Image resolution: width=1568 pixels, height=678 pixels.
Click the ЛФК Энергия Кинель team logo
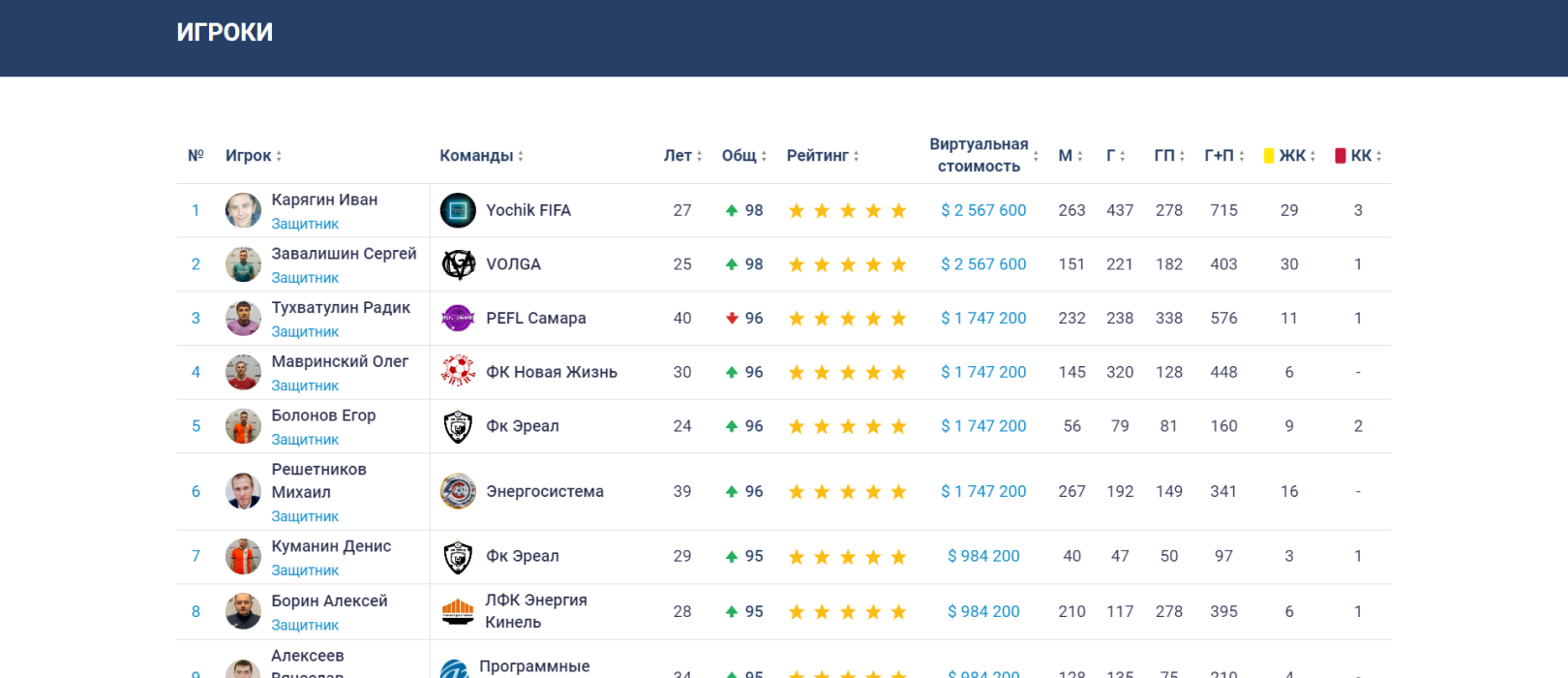point(458,611)
